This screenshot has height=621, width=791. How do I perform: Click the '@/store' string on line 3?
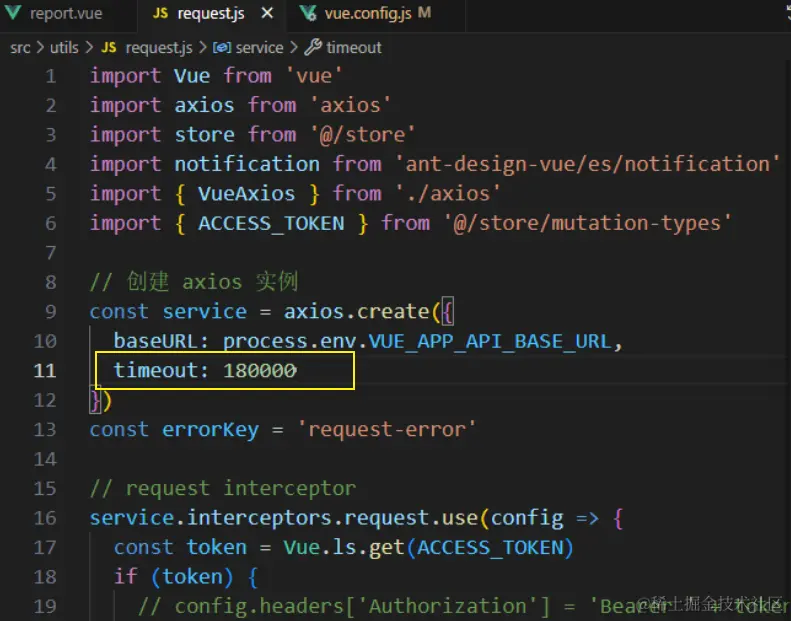click(x=362, y=135)
